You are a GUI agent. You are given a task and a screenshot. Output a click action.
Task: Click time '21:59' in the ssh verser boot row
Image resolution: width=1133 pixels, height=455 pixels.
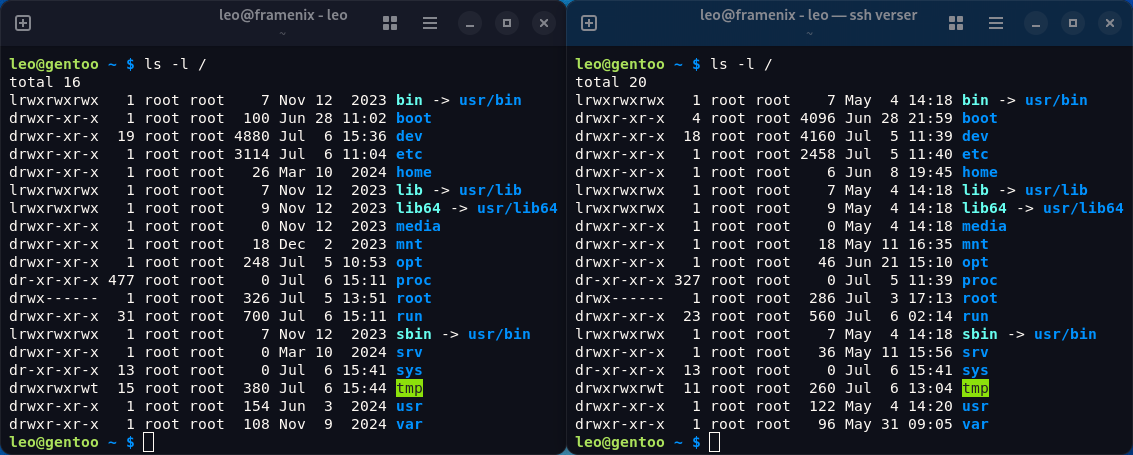(931, 118)
